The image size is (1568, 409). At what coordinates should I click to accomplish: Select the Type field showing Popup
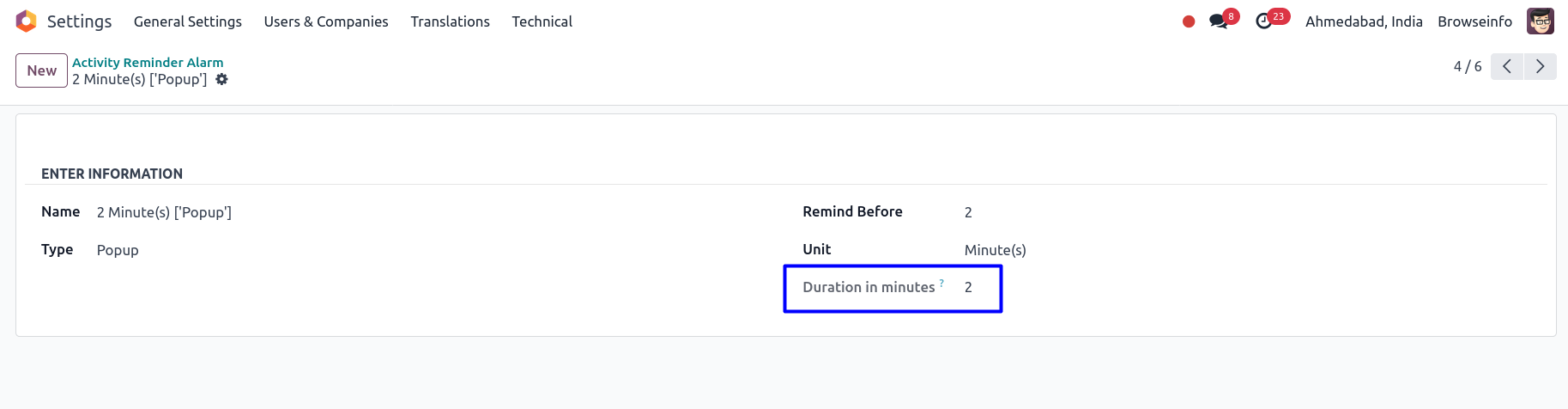[118, 250]
